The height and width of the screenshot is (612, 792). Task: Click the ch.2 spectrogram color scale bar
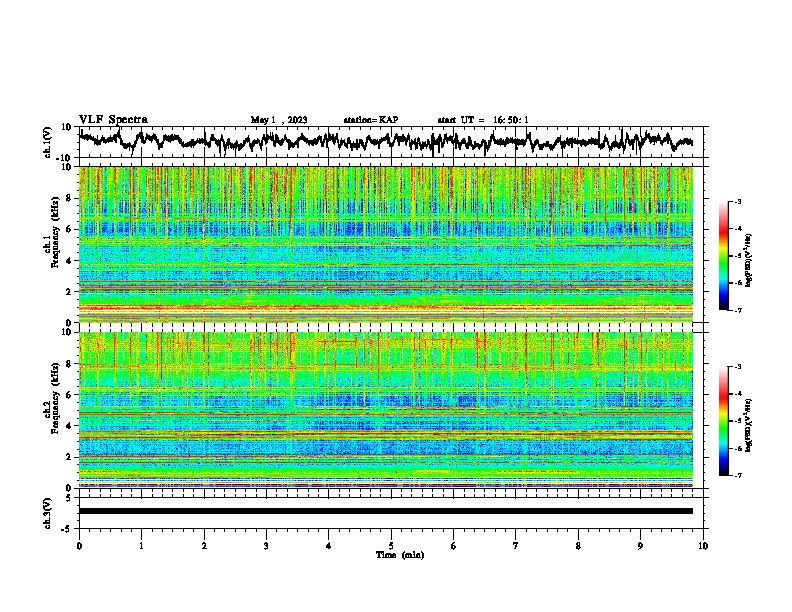(x=723, y=421)
